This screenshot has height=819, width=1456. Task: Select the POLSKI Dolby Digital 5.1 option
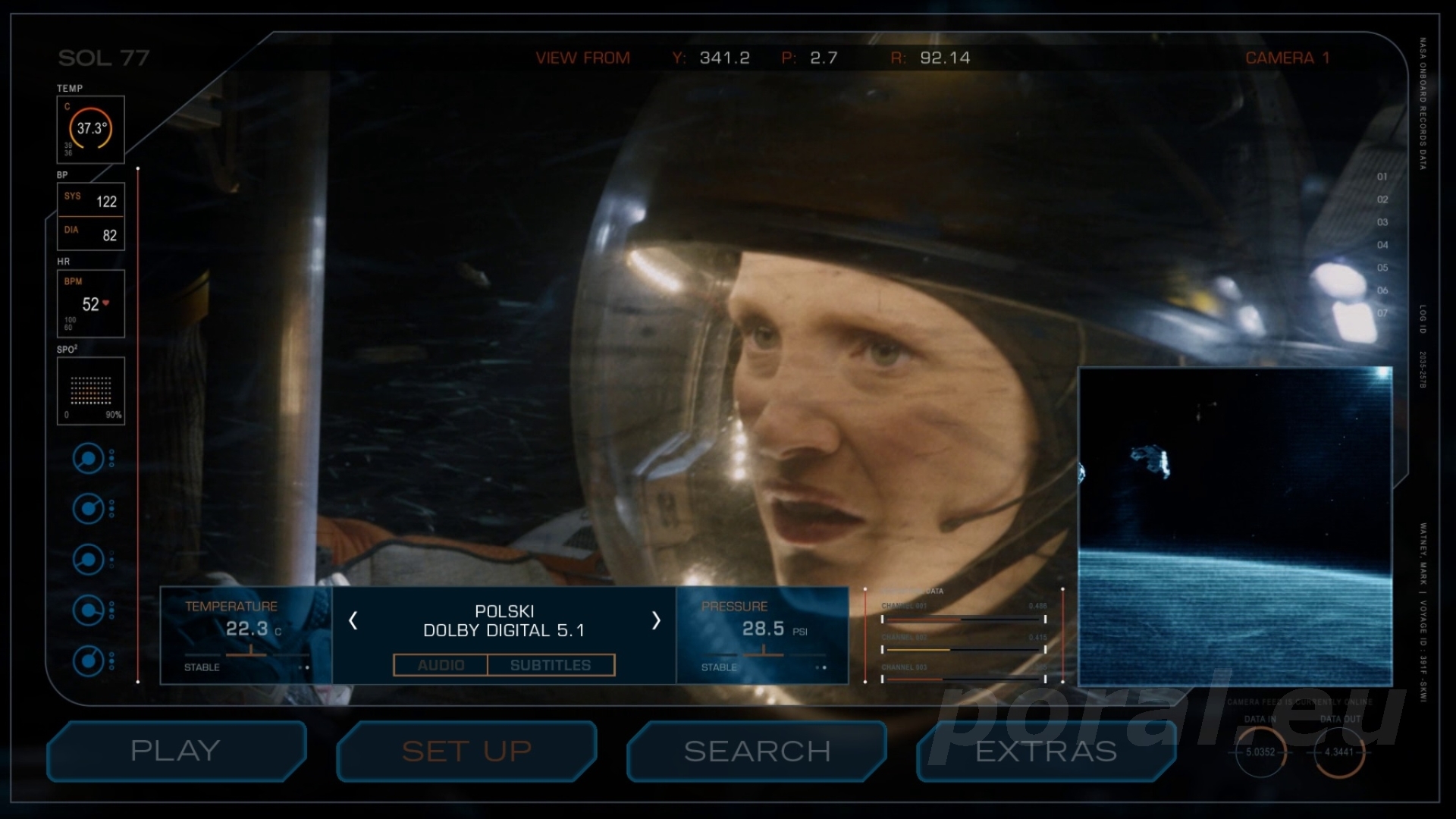(504, 621)
